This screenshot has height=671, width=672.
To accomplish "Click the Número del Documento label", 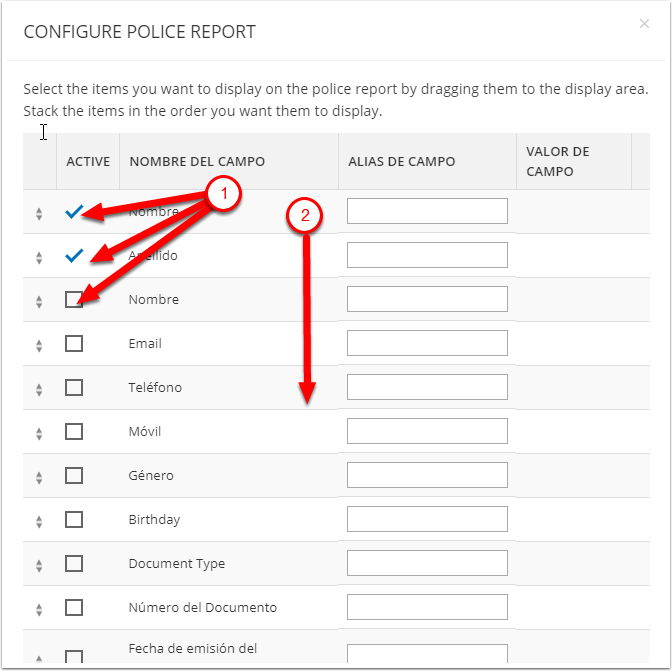I will pyautogui.click(x=203, y=608).
